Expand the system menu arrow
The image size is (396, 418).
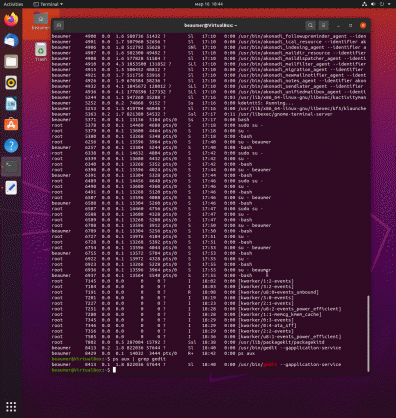click(389, 4)
